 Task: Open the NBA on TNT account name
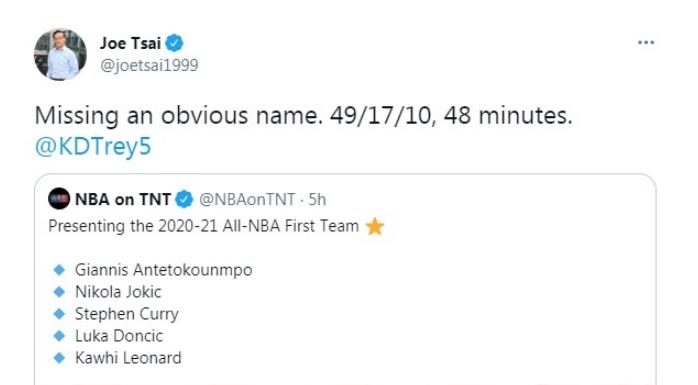123,199
